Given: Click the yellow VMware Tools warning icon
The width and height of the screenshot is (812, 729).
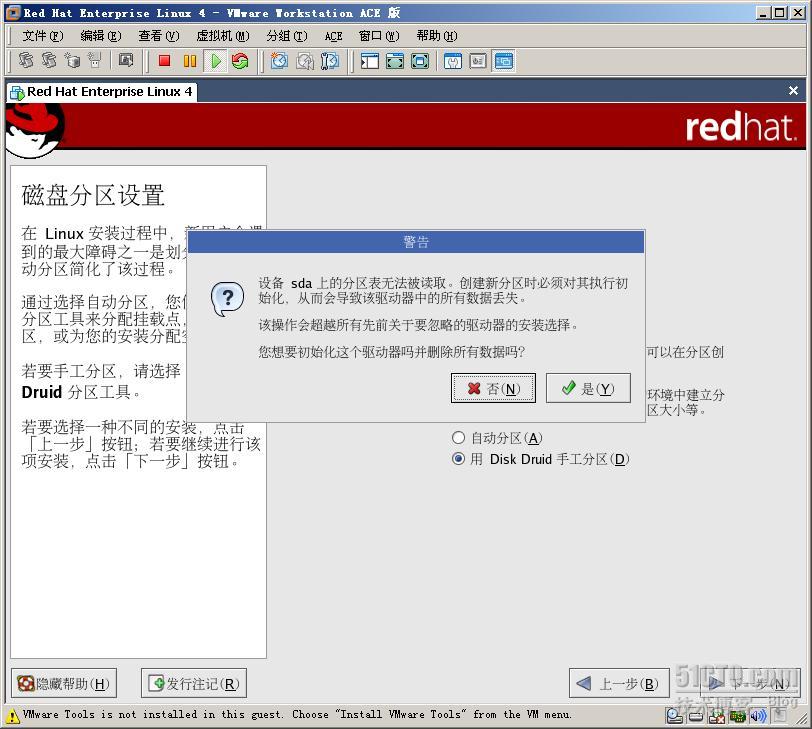Looking at the screenshot, I should click(x=12, y=717).
